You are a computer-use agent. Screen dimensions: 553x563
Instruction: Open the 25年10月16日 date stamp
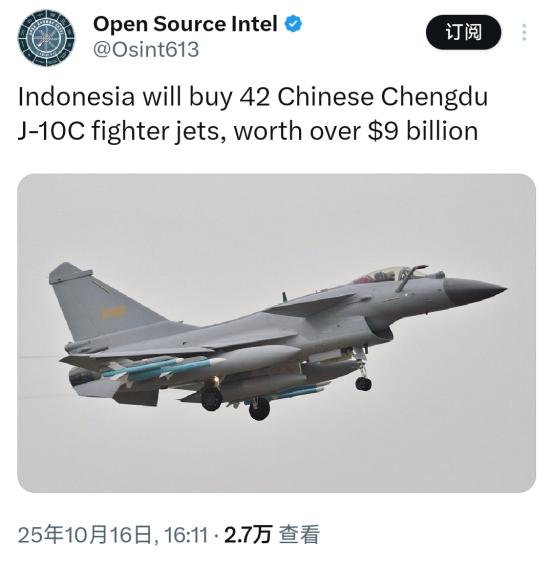tap(84, 535)
